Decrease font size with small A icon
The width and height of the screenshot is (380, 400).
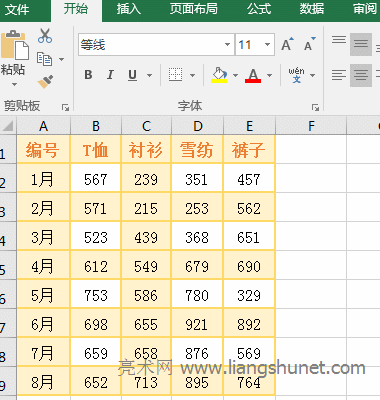pos(310,44)
